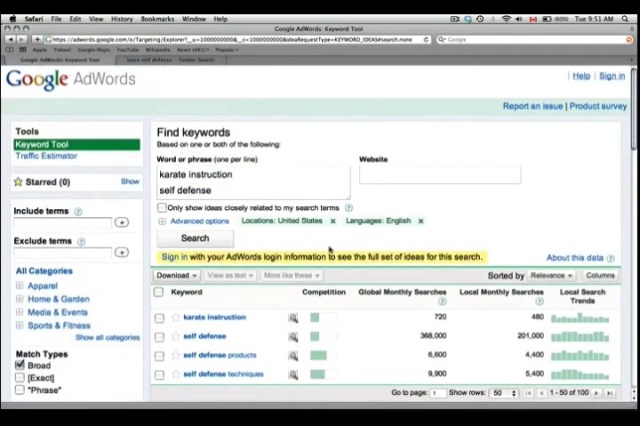Click help icon next to closely related option
Viewport: 640px width, 426px height.
click(x=349, y=208)
